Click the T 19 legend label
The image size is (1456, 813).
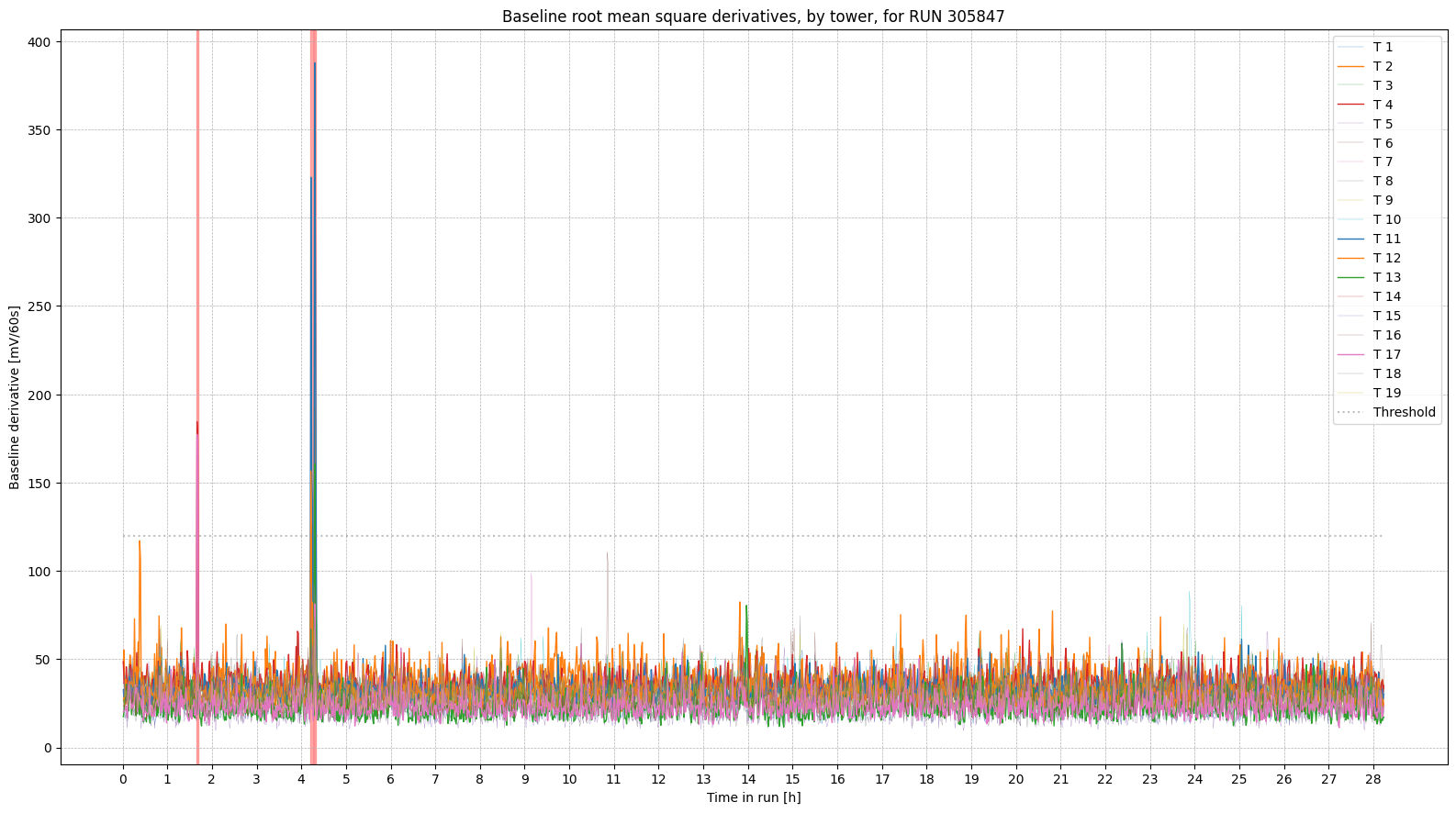(1386, 393)
